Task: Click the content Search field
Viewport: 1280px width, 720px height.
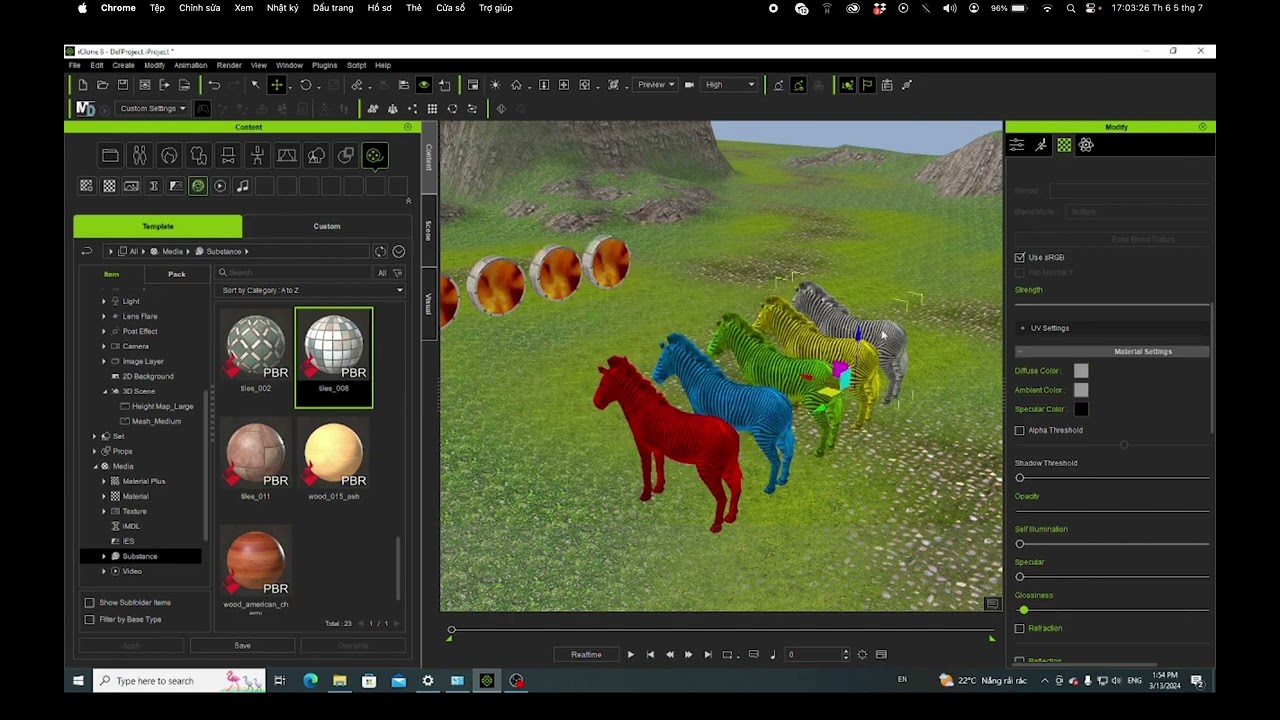Action: tap(295, 273)
